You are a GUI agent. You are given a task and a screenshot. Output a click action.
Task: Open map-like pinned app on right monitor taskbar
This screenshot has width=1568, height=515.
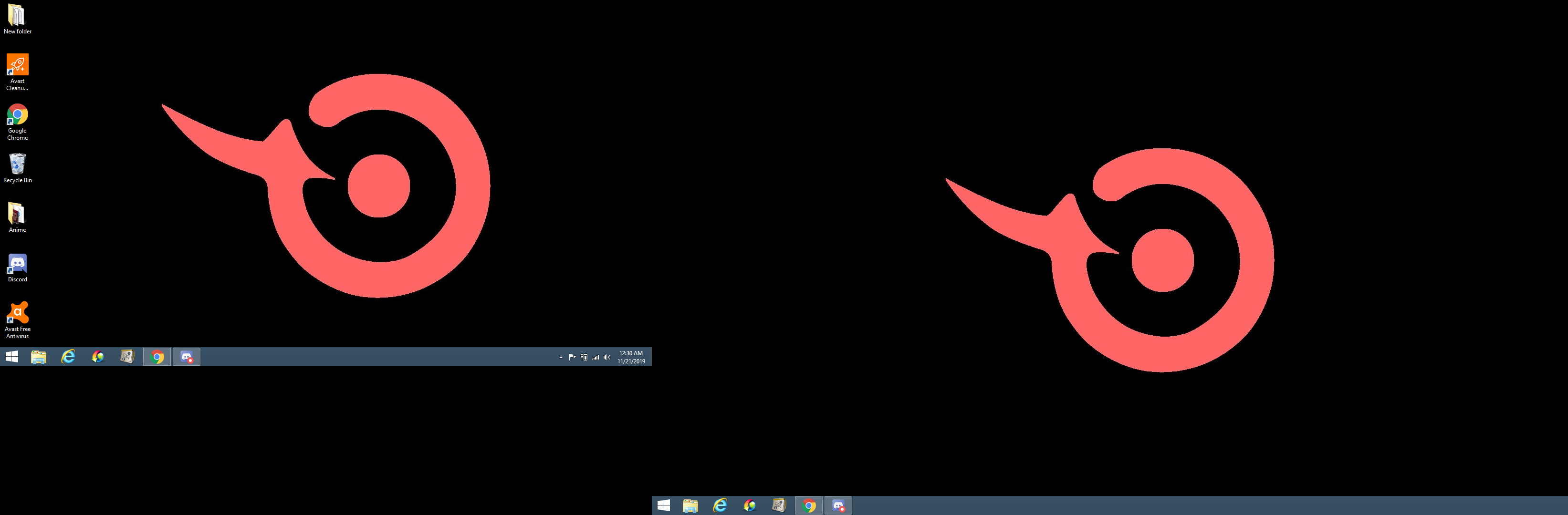tap(779, 506)
